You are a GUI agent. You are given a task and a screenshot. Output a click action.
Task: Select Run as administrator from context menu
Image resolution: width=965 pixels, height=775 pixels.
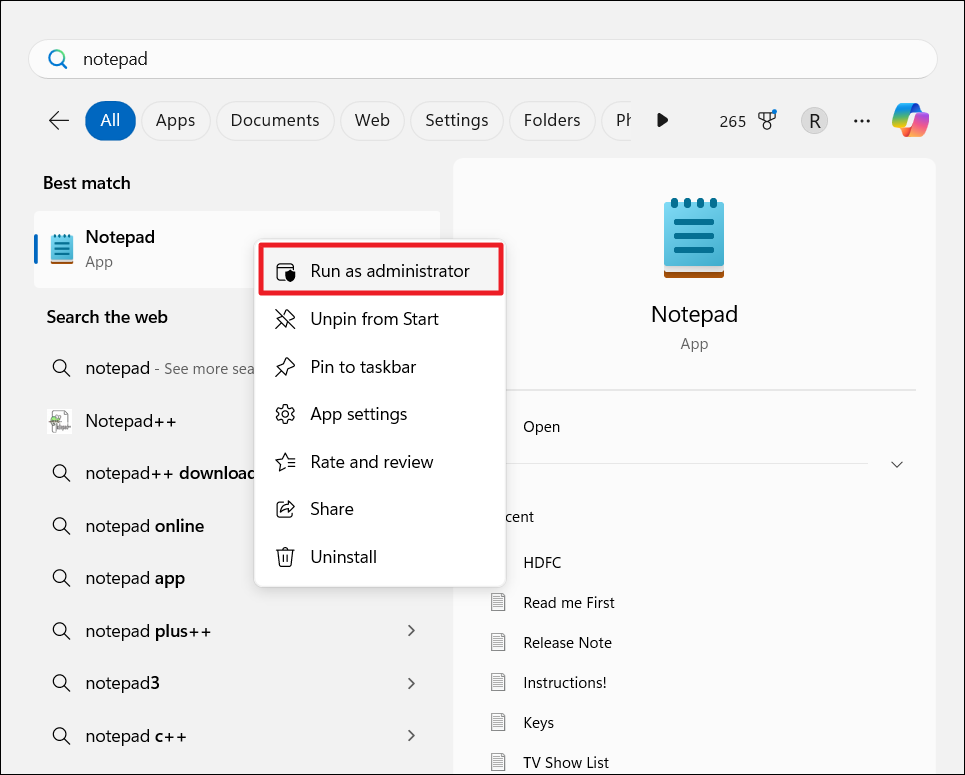coord(389,271)
